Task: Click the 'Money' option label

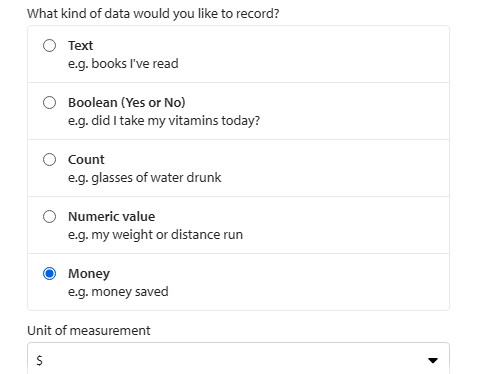Action: coord(89,274)
